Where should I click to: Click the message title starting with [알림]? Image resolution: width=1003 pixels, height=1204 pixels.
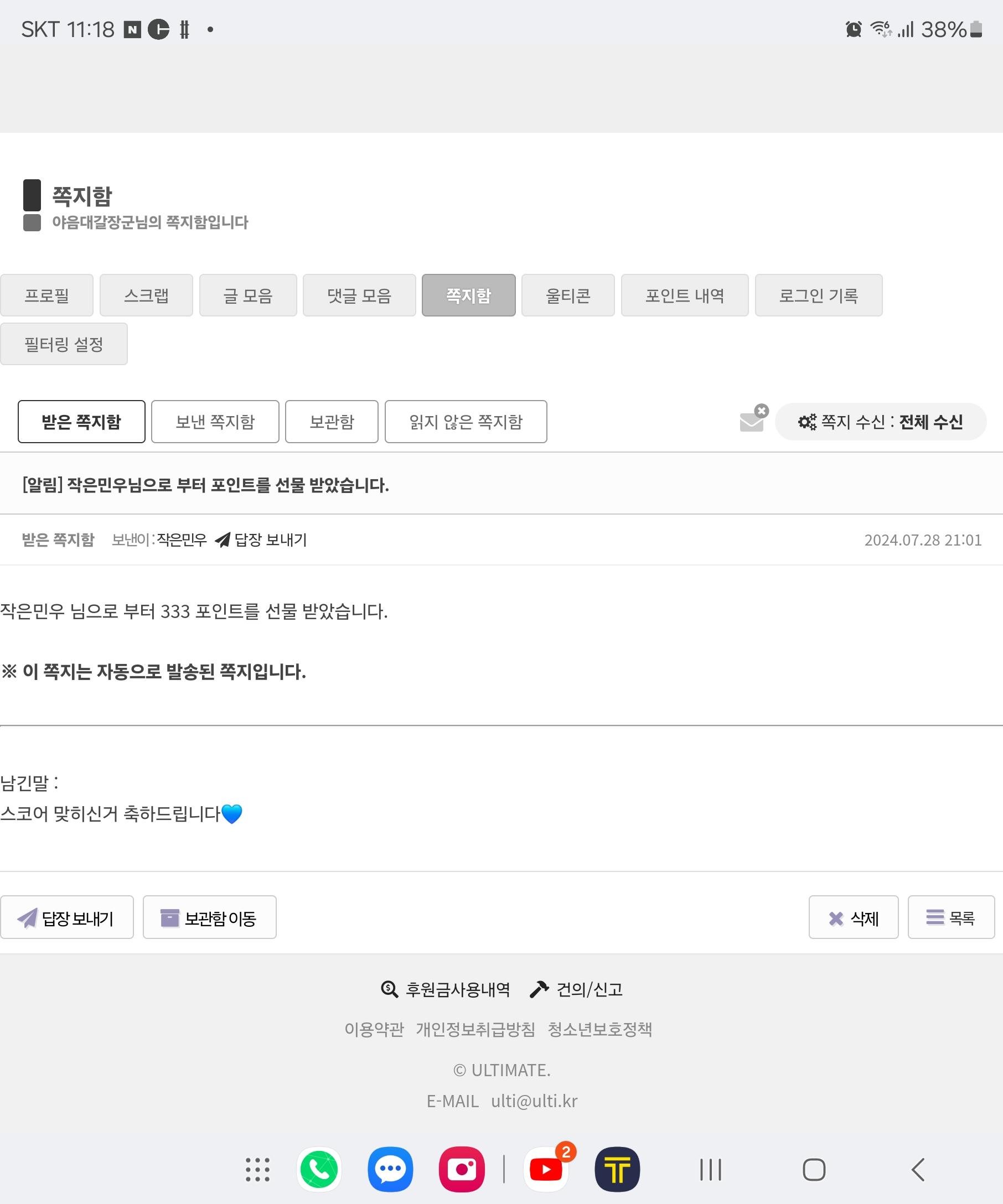pyautogui.click(x=205, y=485)
